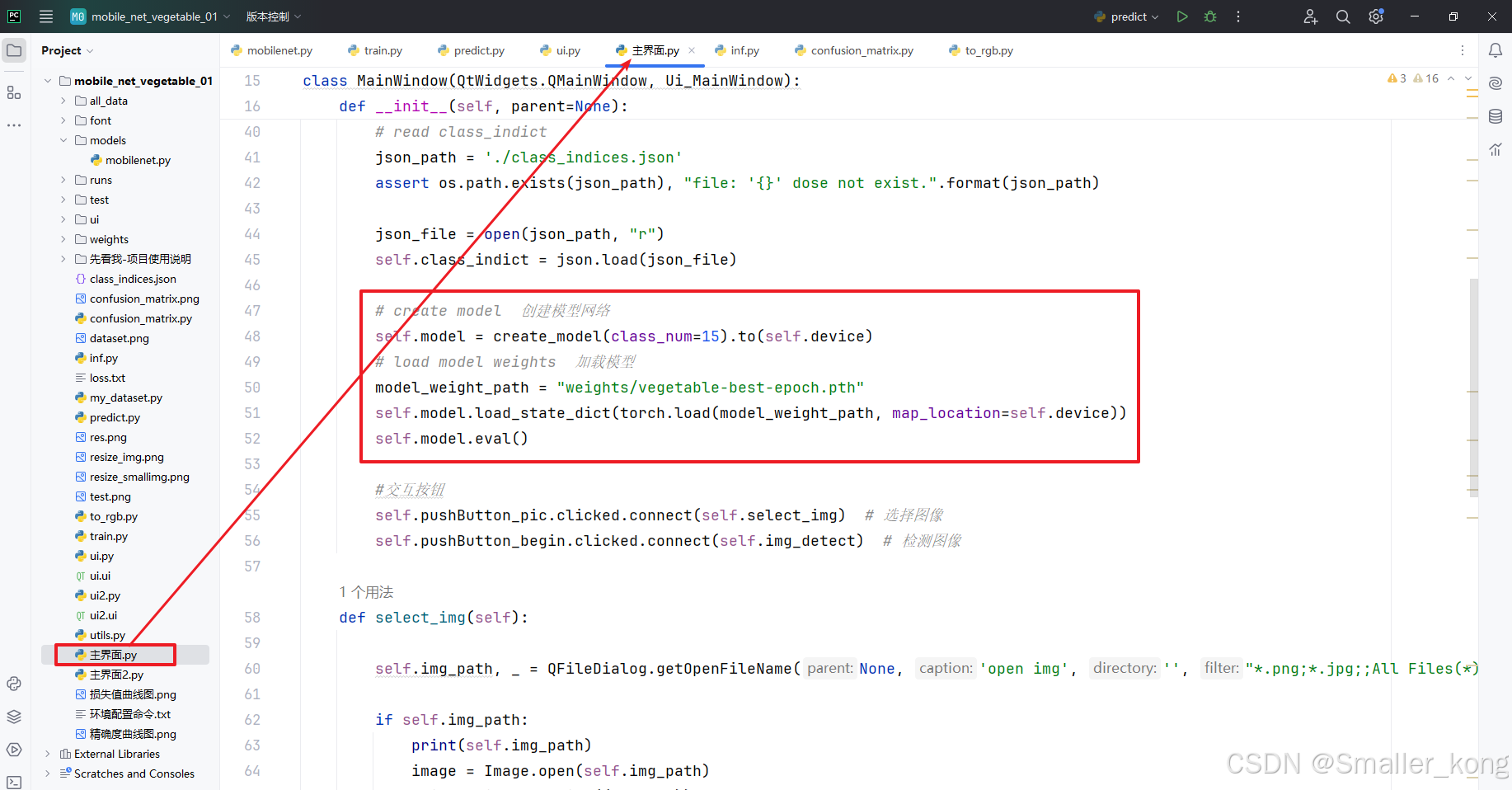Show 16 weak warnings indicator
1512x790 pixels.
[x=1426, y=78]
